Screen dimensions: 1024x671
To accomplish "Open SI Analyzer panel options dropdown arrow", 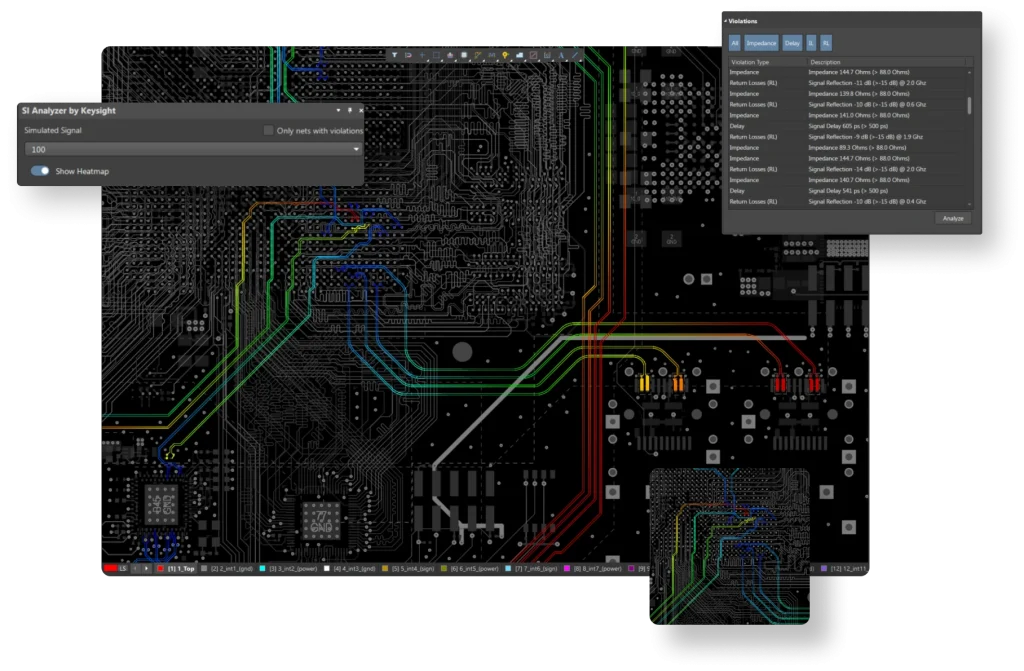I will 338,111.
